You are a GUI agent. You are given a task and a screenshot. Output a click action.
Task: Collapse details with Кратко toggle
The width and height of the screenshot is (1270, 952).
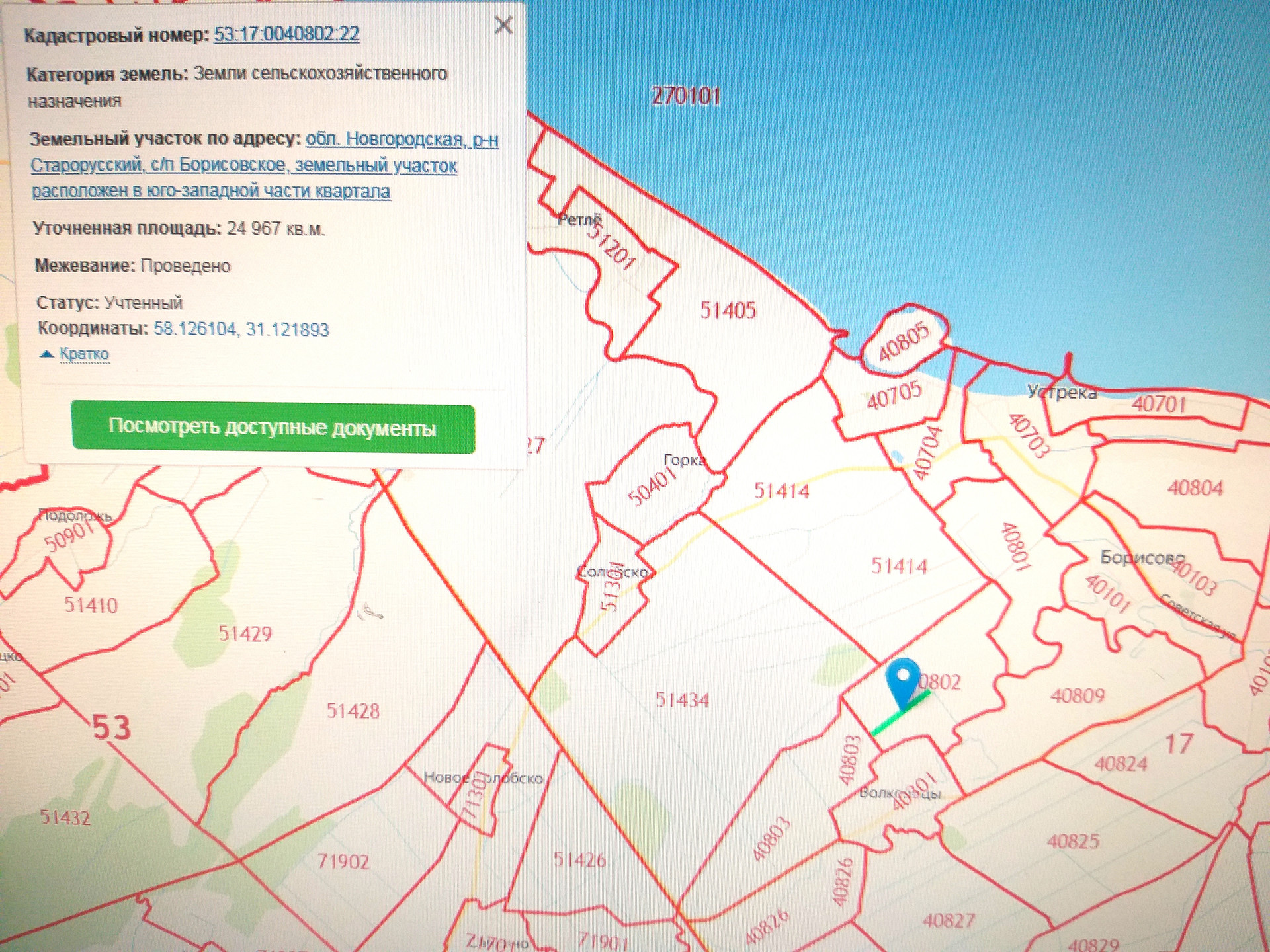click(84, 354)
